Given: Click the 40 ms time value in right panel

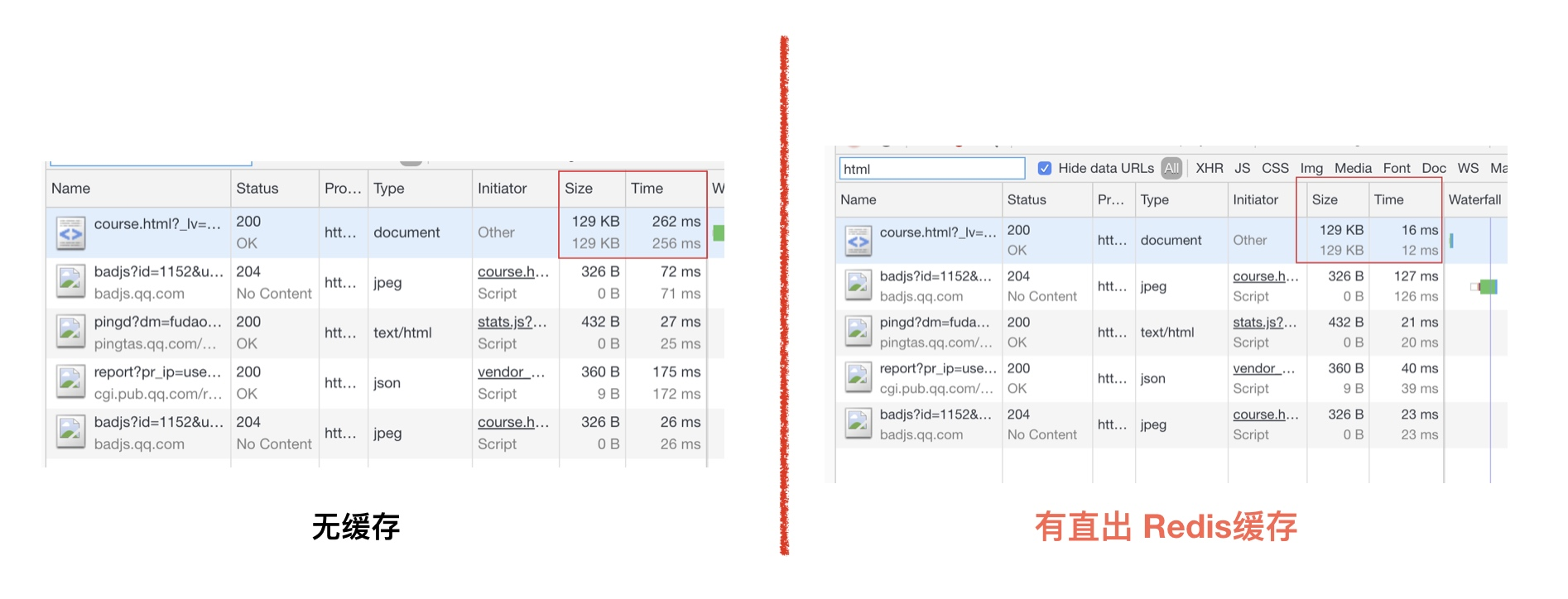Looking at the screenshot, I should [x=1420, y=368].
